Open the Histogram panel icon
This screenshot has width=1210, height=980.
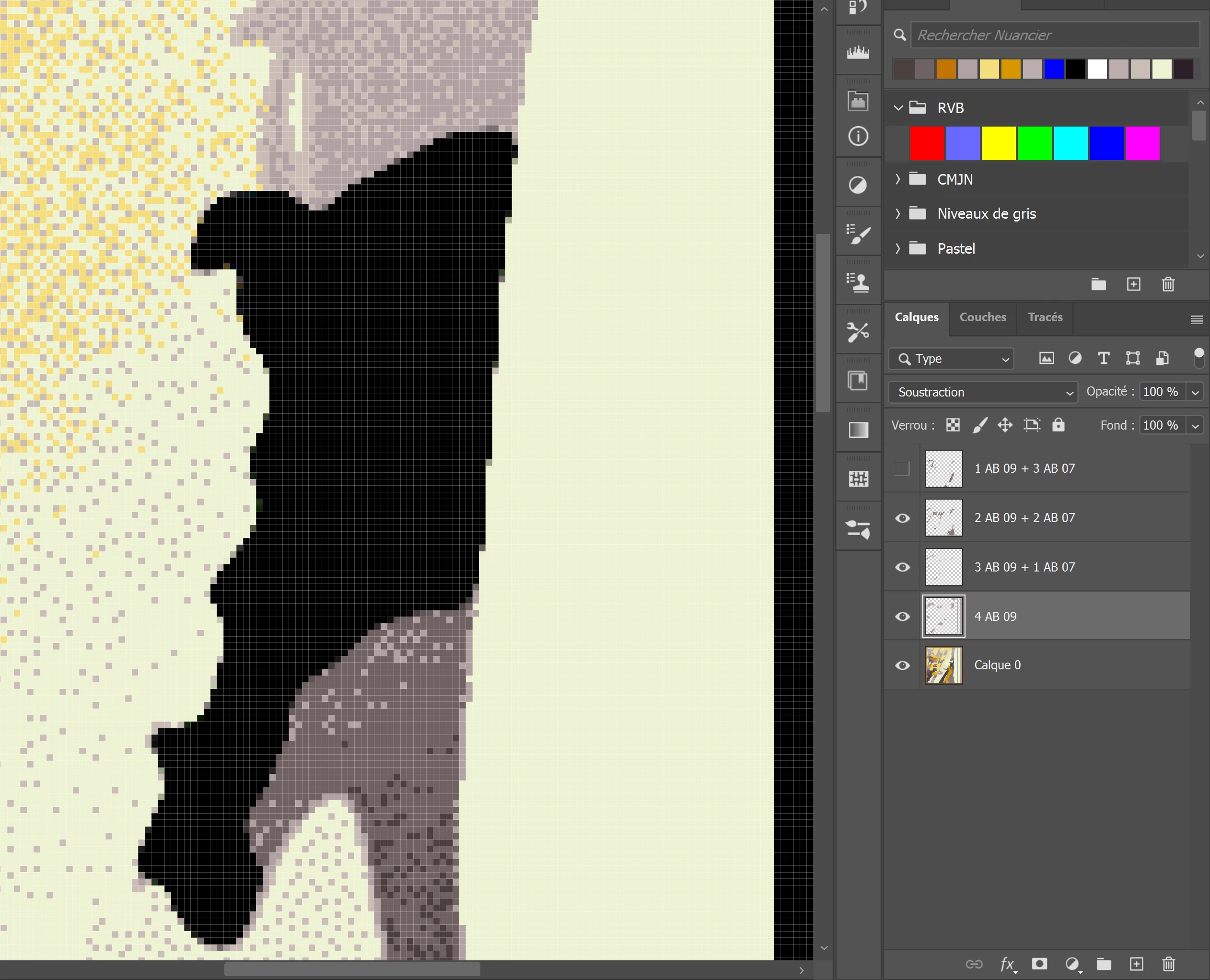coord(858,53)
